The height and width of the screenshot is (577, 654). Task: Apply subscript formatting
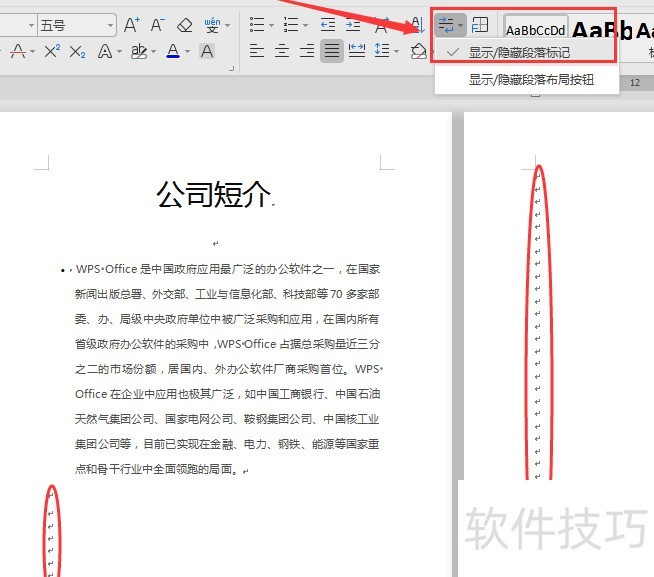[x=78, y=50]
